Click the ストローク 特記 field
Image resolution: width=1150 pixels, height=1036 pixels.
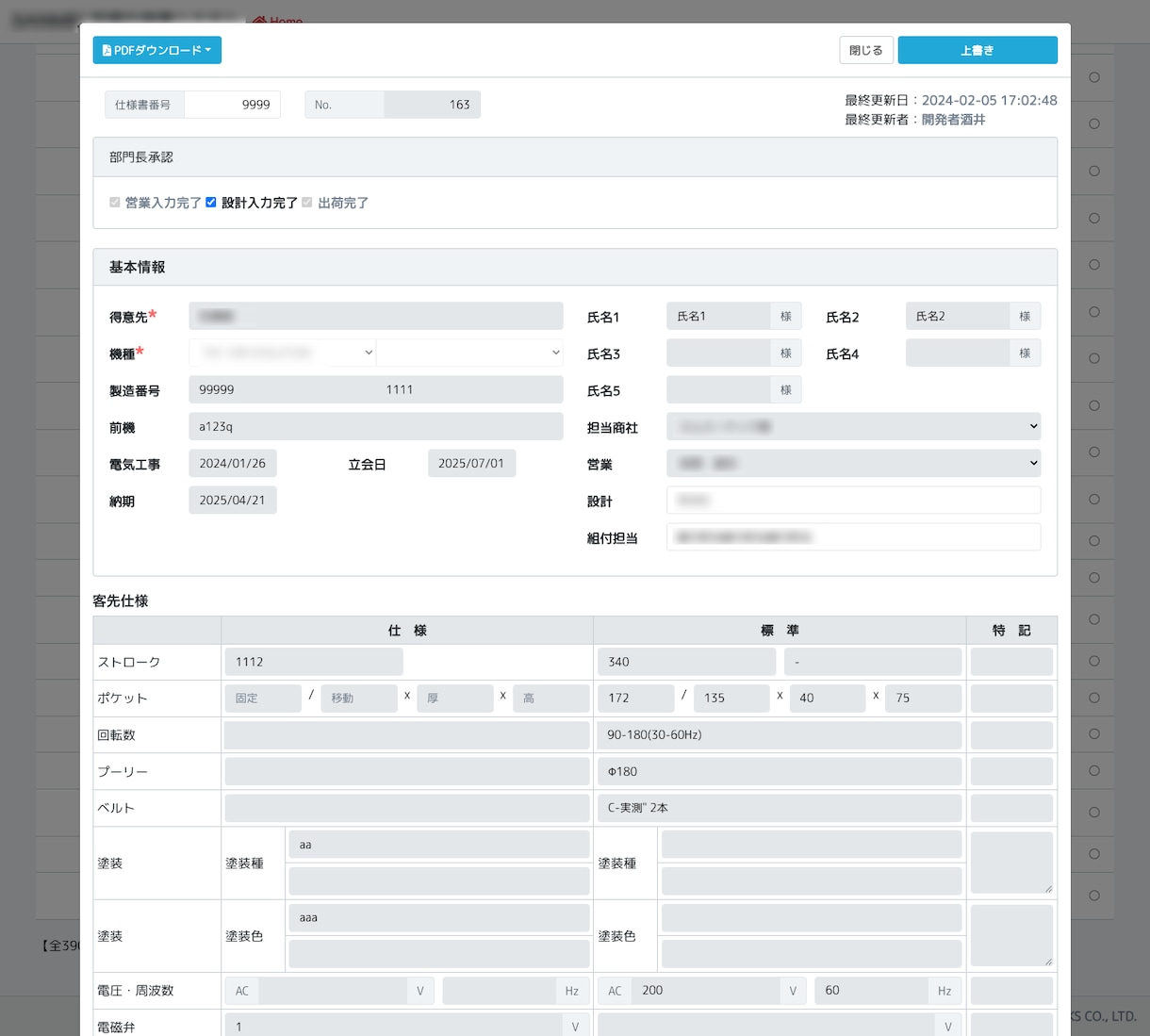click(x=1011, y=662)
